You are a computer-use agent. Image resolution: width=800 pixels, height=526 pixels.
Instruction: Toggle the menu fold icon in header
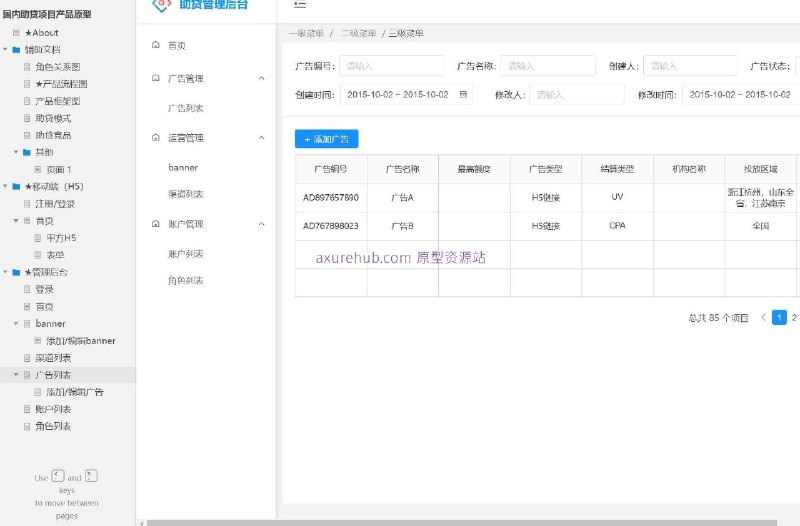[300, 5]
